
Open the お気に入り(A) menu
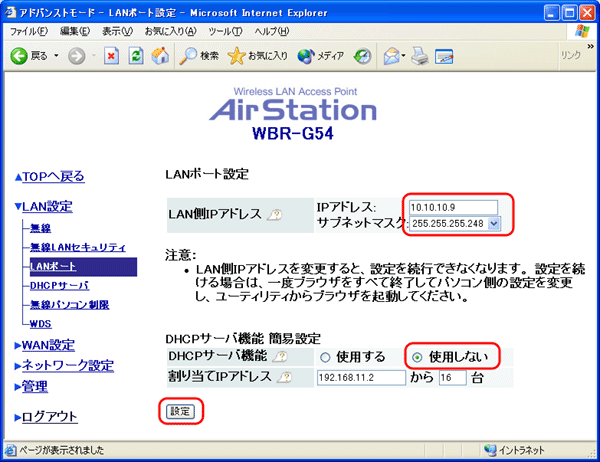coord(171,32)
